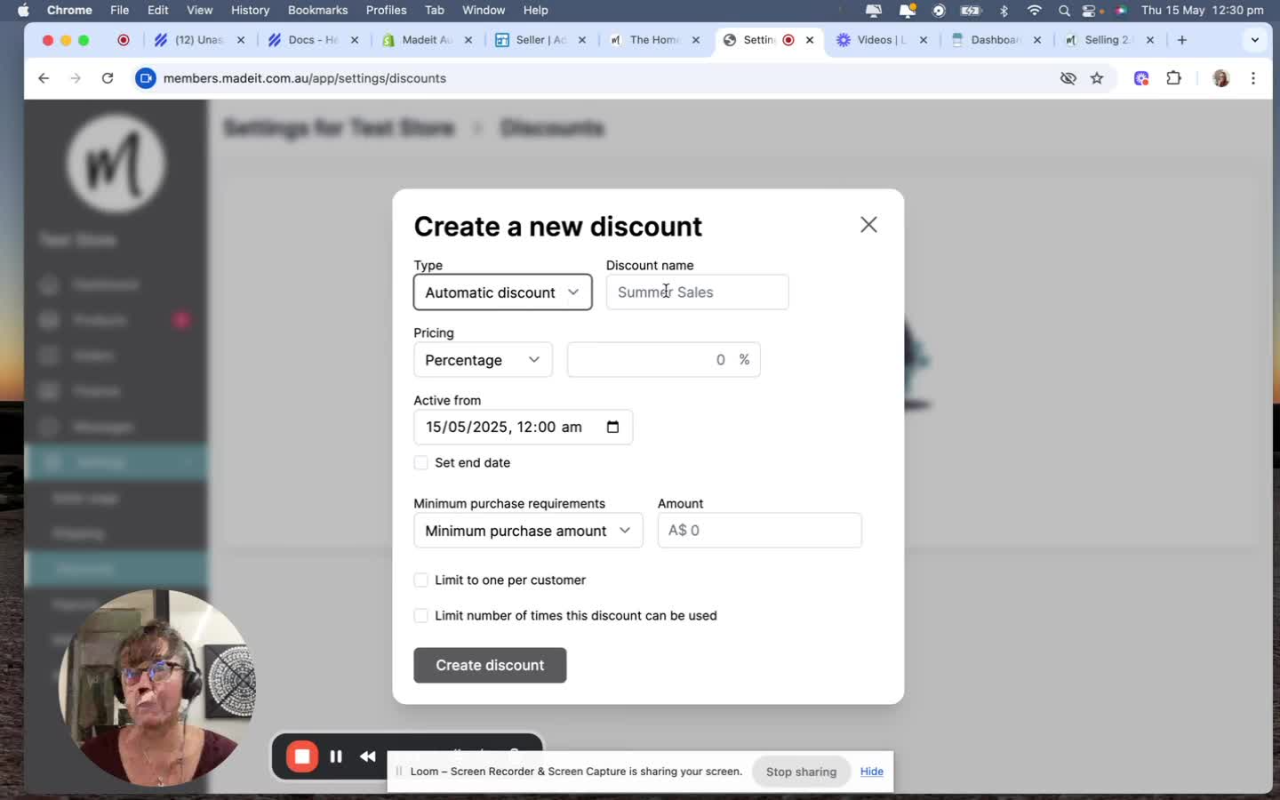
Task: Open the Bookmarks menu in the menu bar
Action: pyautogui.click(x=318, y=11)
